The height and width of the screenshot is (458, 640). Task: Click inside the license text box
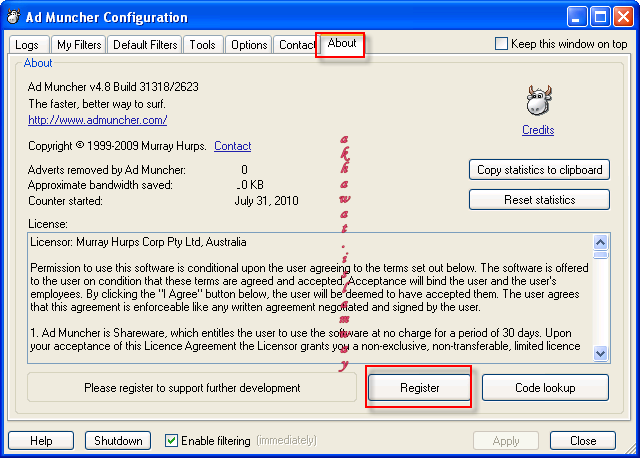coord(310,298)
